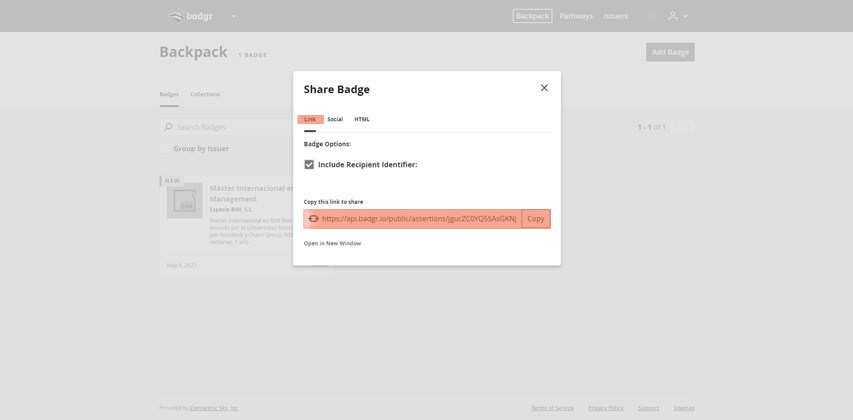Go to Pathways in the top navigation

(576, 16)
